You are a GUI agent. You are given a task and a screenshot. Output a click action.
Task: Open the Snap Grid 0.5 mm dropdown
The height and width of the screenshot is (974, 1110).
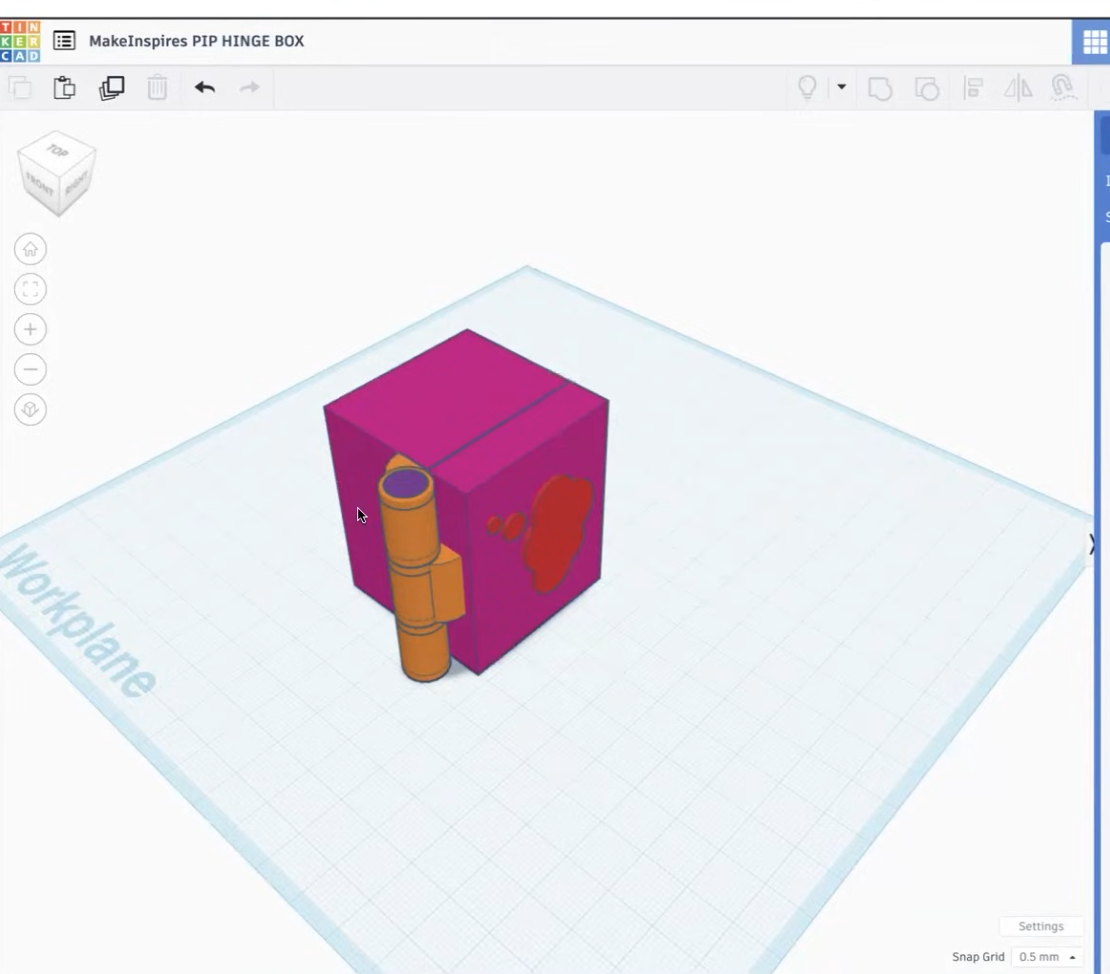coord(1047,957)
